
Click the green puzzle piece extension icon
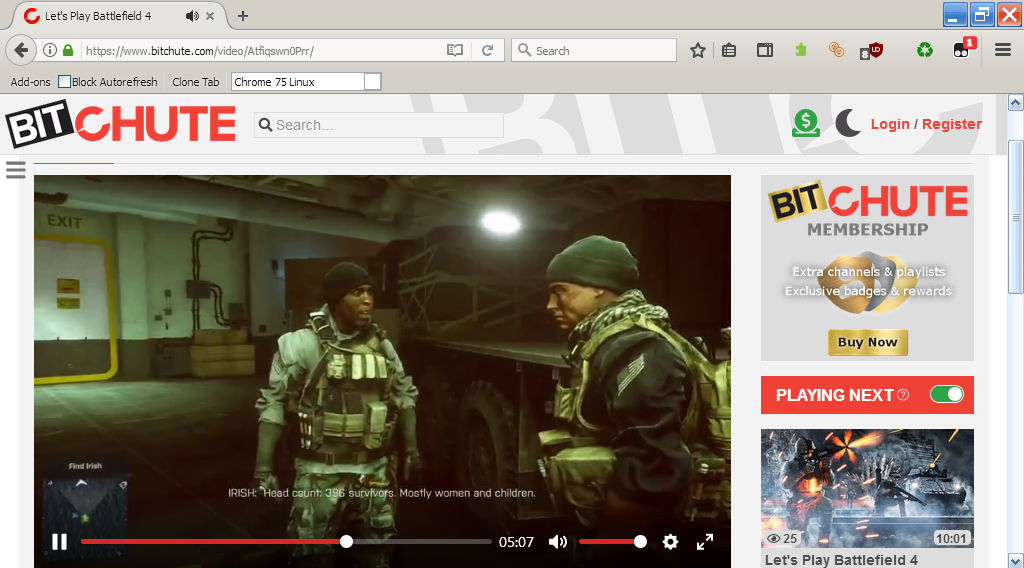(x=801, y=50)
